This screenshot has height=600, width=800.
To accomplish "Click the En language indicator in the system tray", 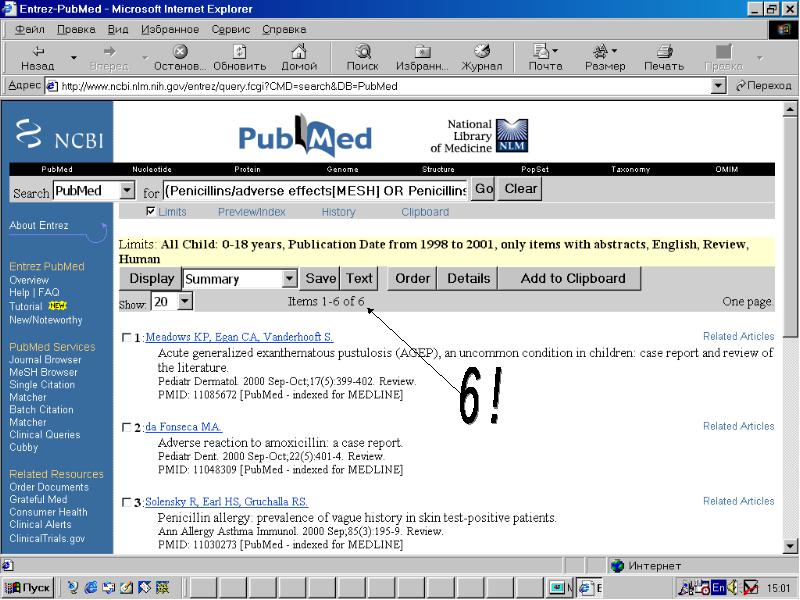I will click(718, 588).
